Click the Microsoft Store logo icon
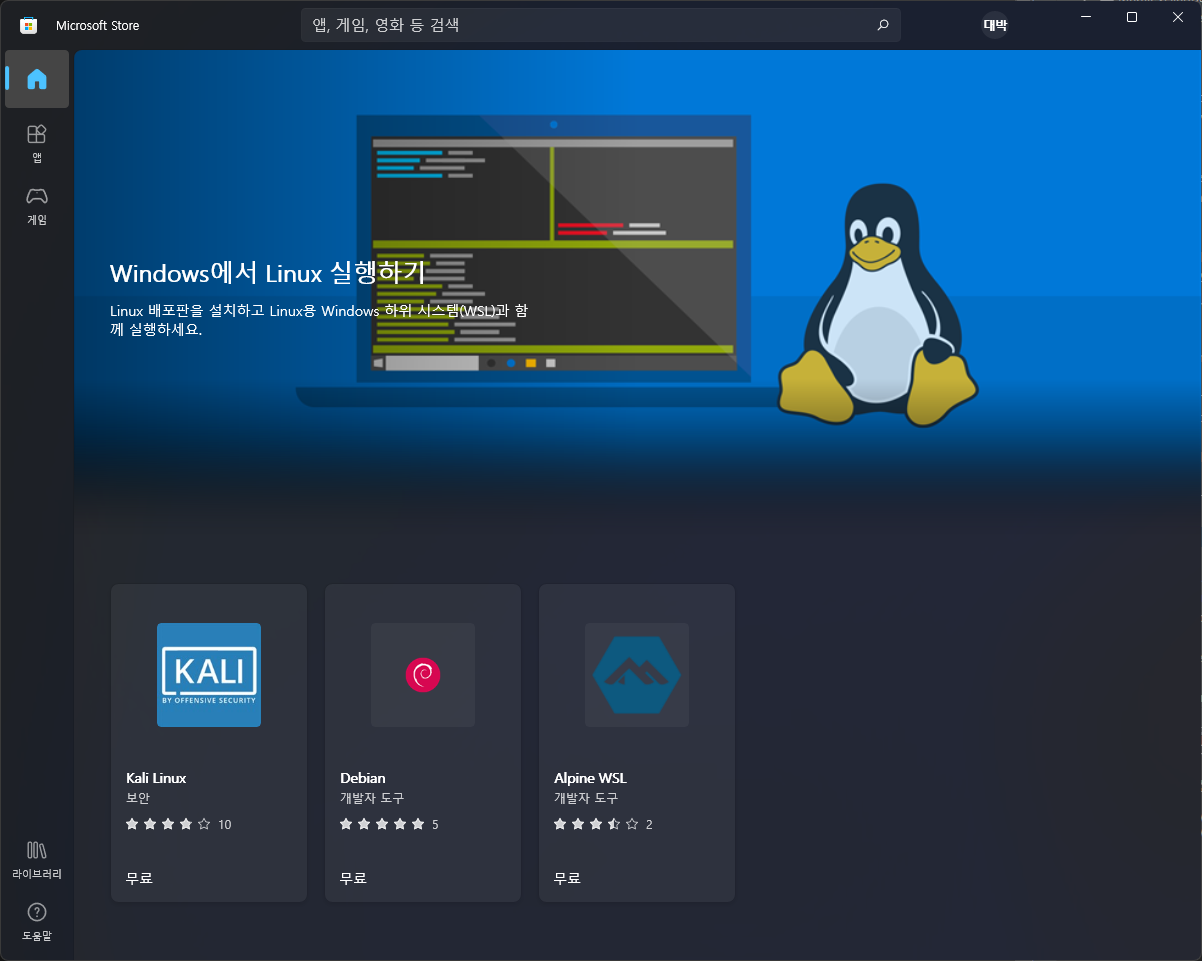Image resolution: width=1202 pixels, height=961 pixels. [x=29, y=25]
